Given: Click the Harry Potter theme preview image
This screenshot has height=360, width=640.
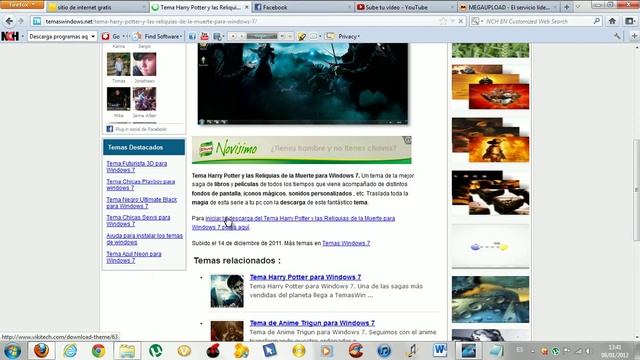Looking at the screenshot, I should pos(302,83).
